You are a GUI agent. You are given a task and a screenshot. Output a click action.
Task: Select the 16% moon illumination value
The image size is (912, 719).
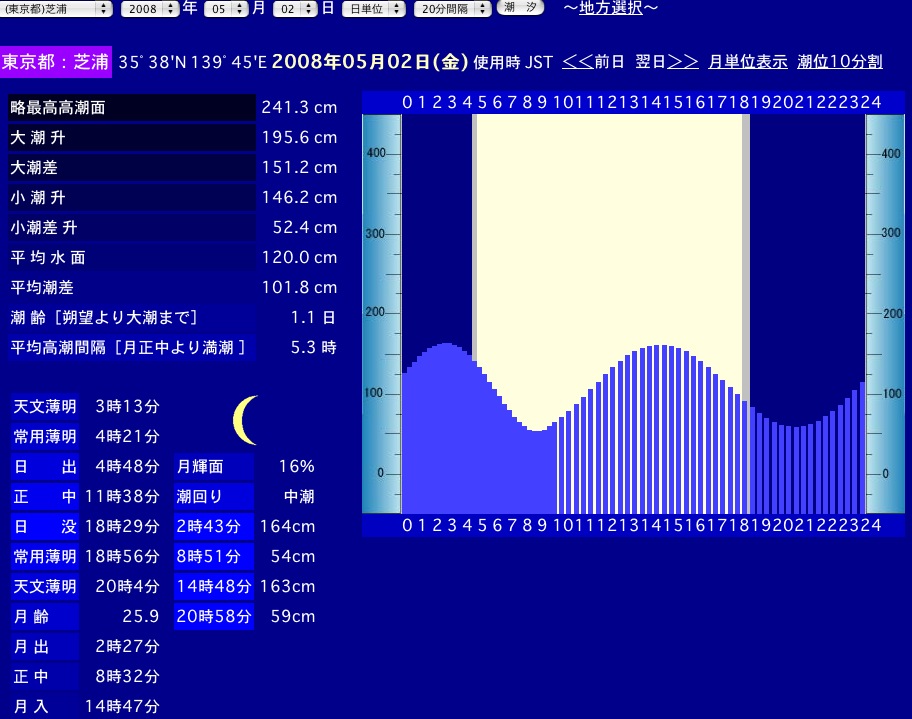click(297, 467)
